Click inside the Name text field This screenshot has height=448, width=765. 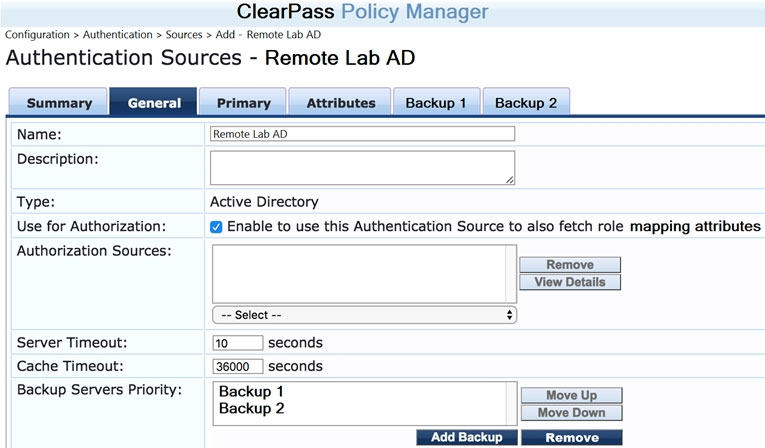(x=363, y=133)
